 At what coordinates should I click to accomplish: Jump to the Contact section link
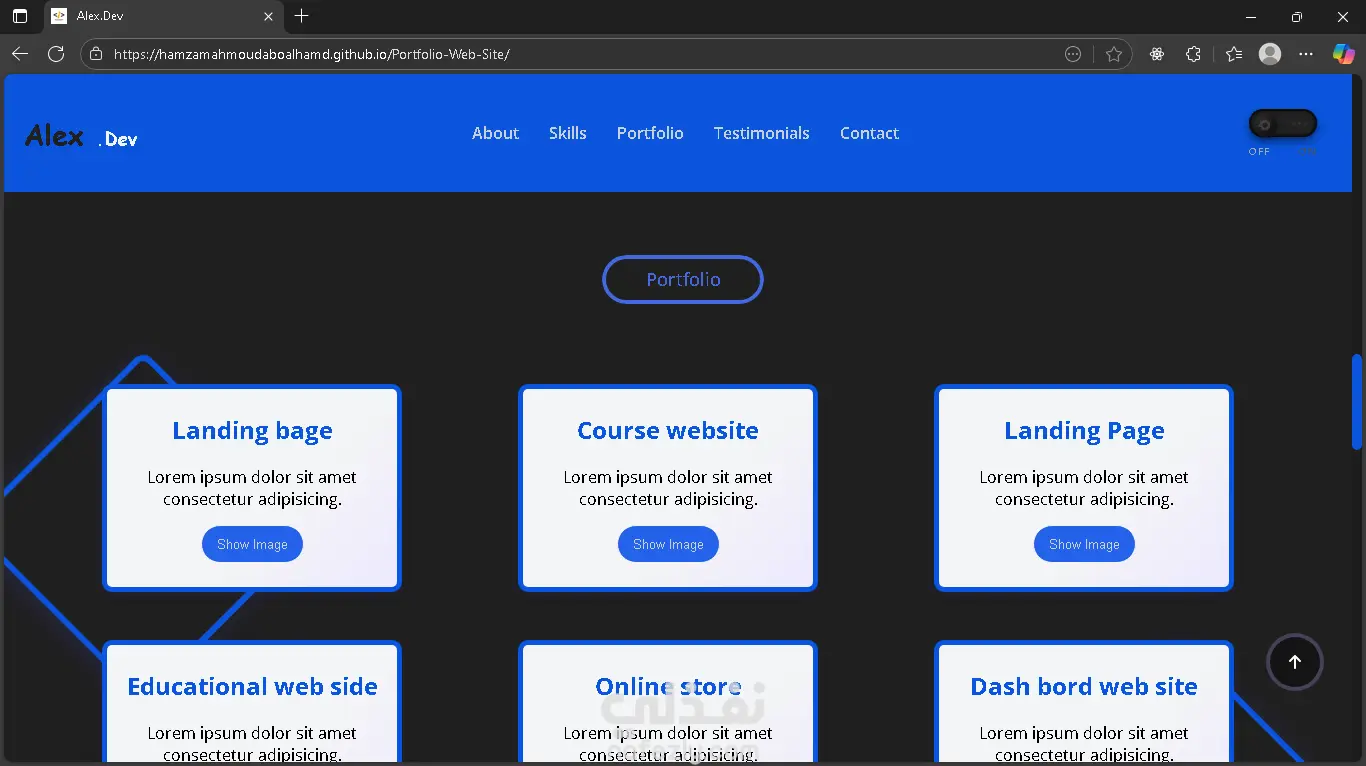pos(869,133)
